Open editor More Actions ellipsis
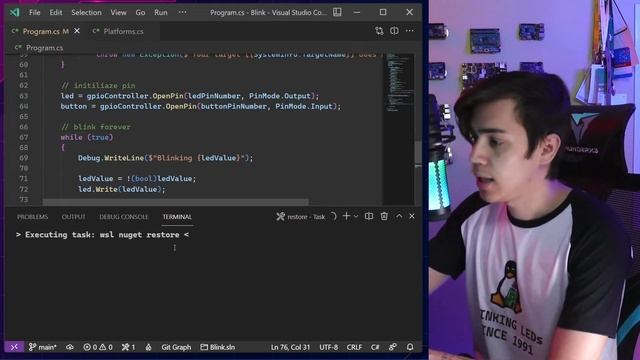The image size is (640, 360). (409, 31)
